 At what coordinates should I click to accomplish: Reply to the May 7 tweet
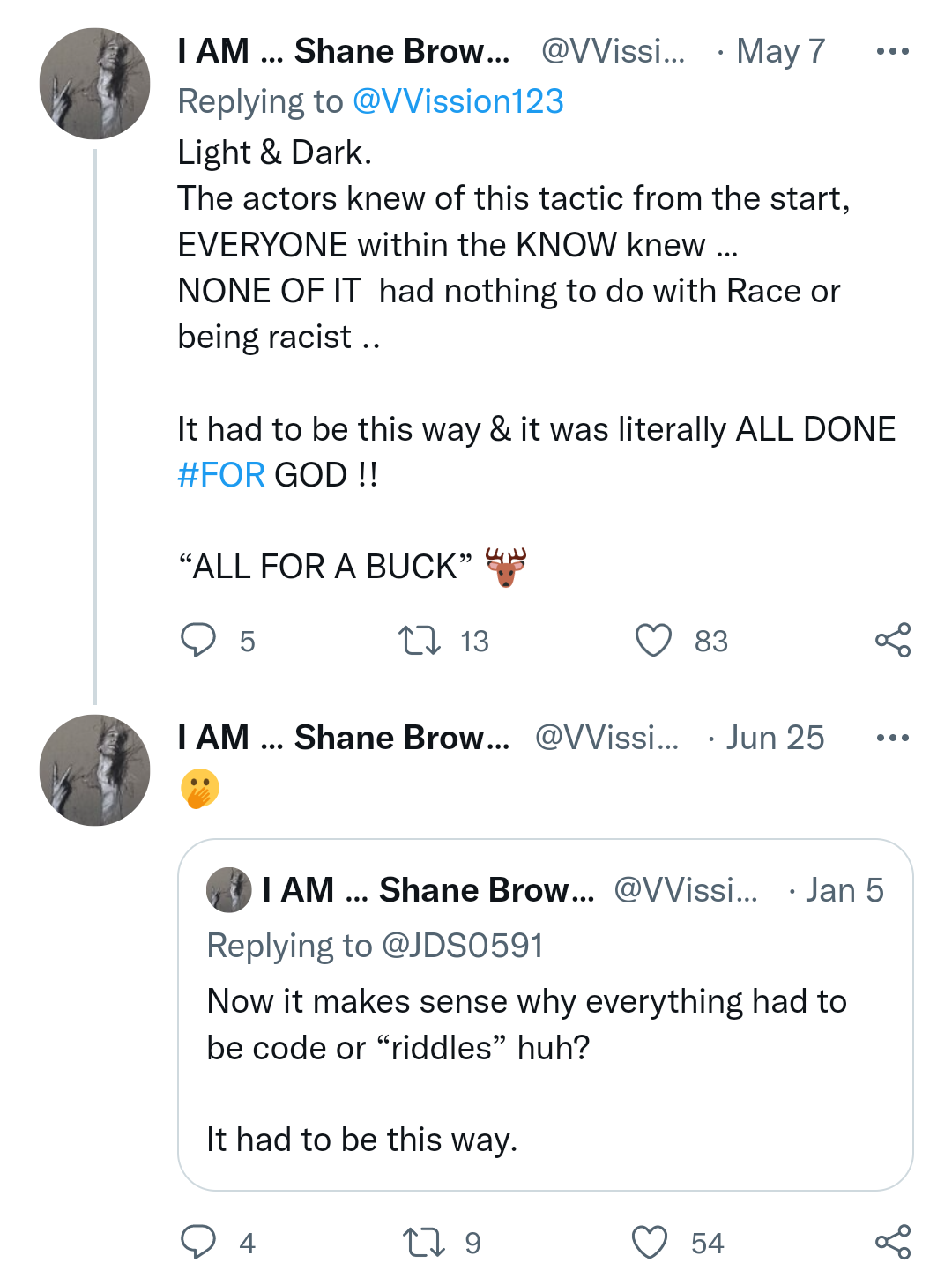198,641
